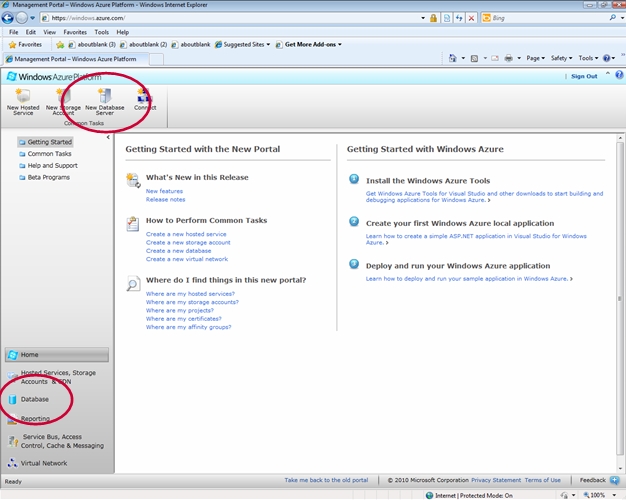
Task: Open the Page dropdown menu
Action: coord(535,58)
